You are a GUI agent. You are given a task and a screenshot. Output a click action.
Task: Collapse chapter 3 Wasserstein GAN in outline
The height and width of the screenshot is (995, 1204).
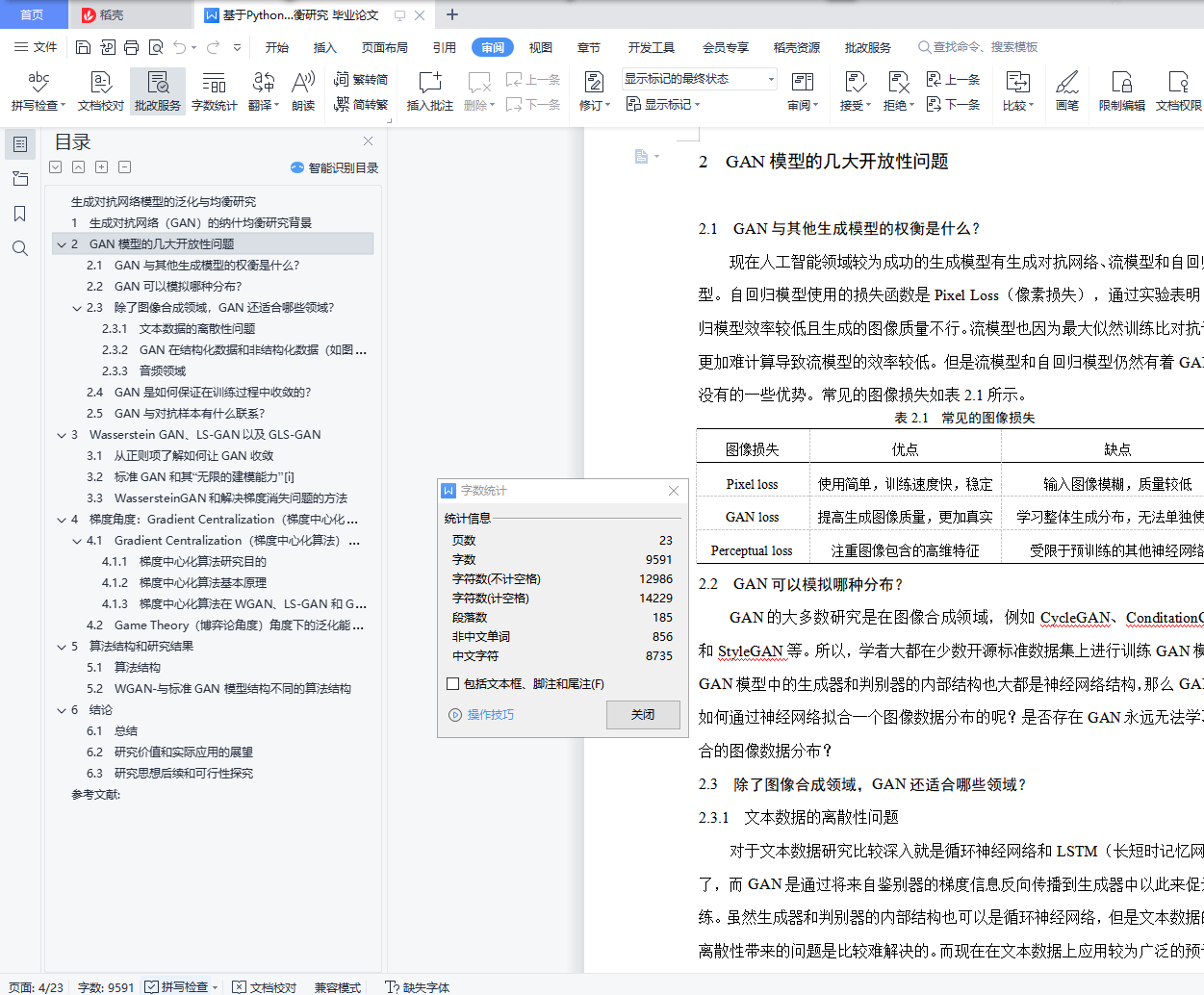pyautogui.click(x=61, y=435)
